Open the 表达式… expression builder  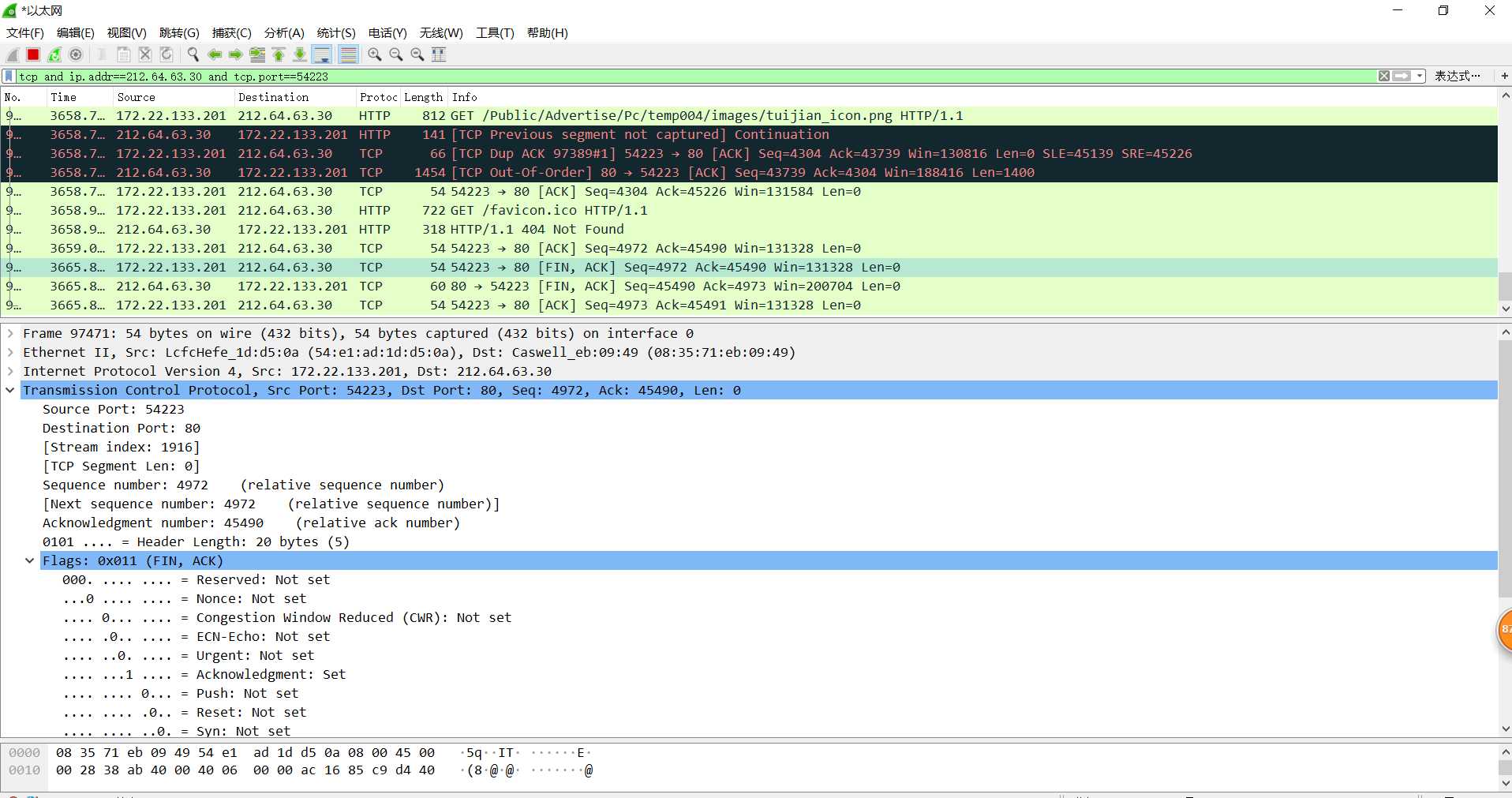[1458, 76]
